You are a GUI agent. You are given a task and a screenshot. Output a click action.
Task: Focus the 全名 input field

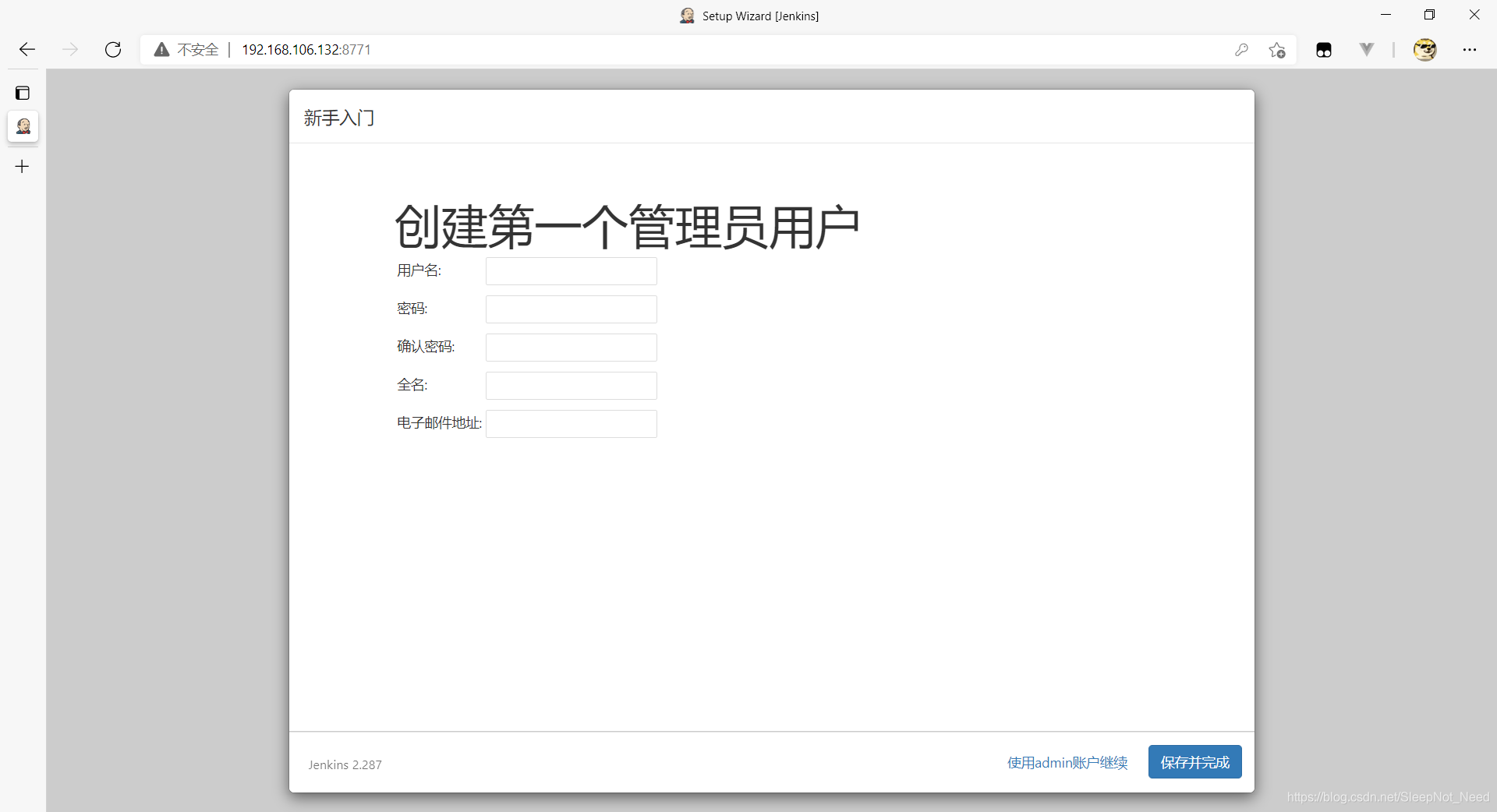pos(572,386)
